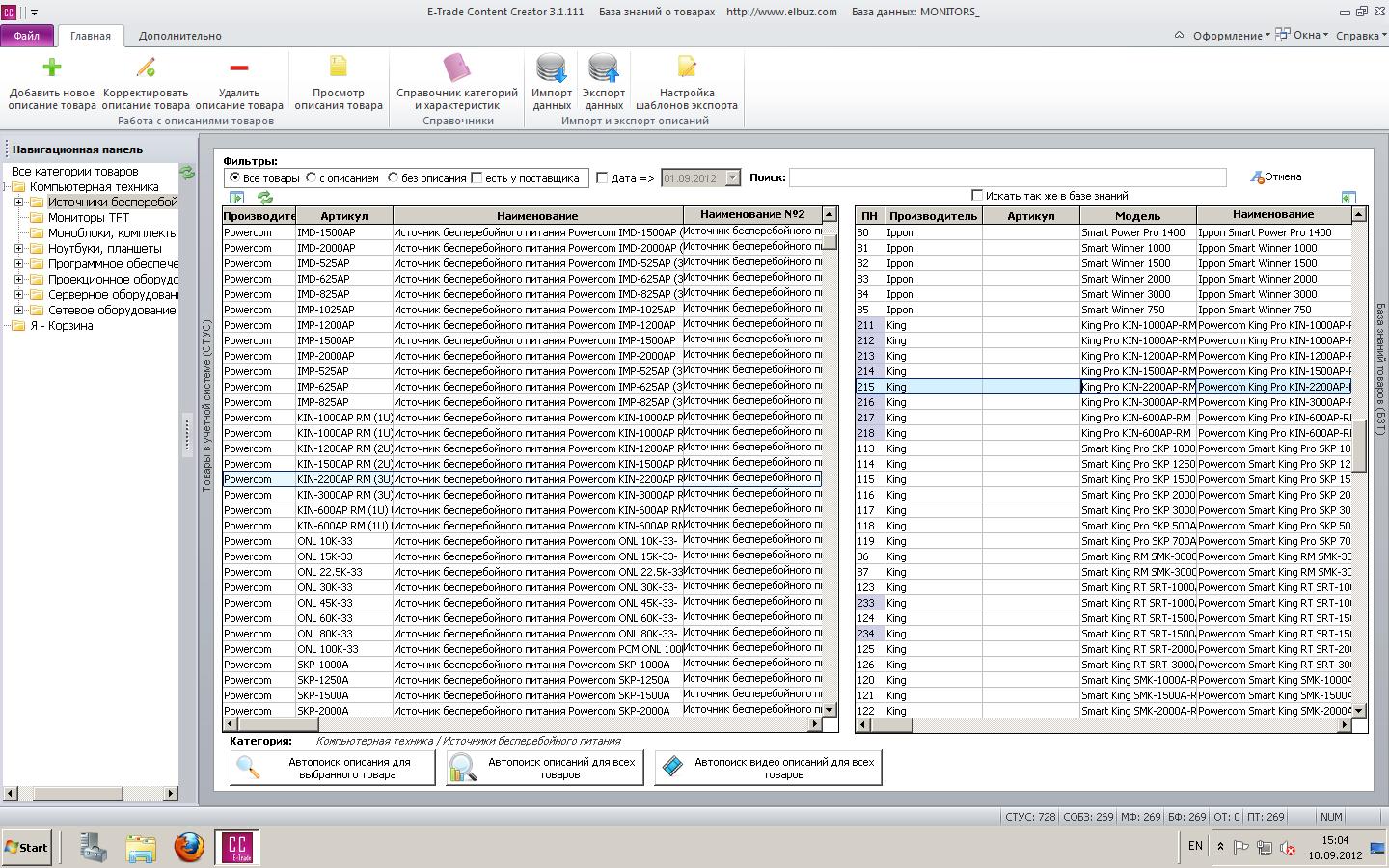
Task: Open the Файл menu tab
Action: point(27,36)
